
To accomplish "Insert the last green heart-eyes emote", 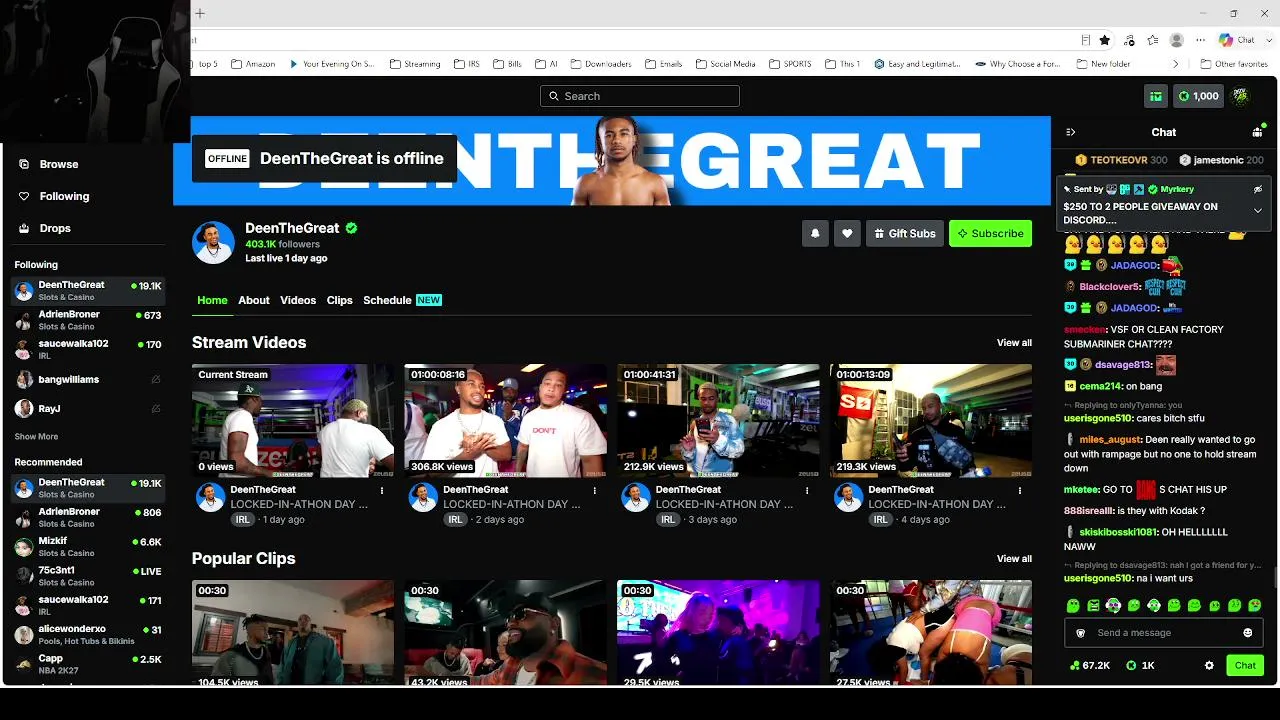I will click(x=1256, y=606).
